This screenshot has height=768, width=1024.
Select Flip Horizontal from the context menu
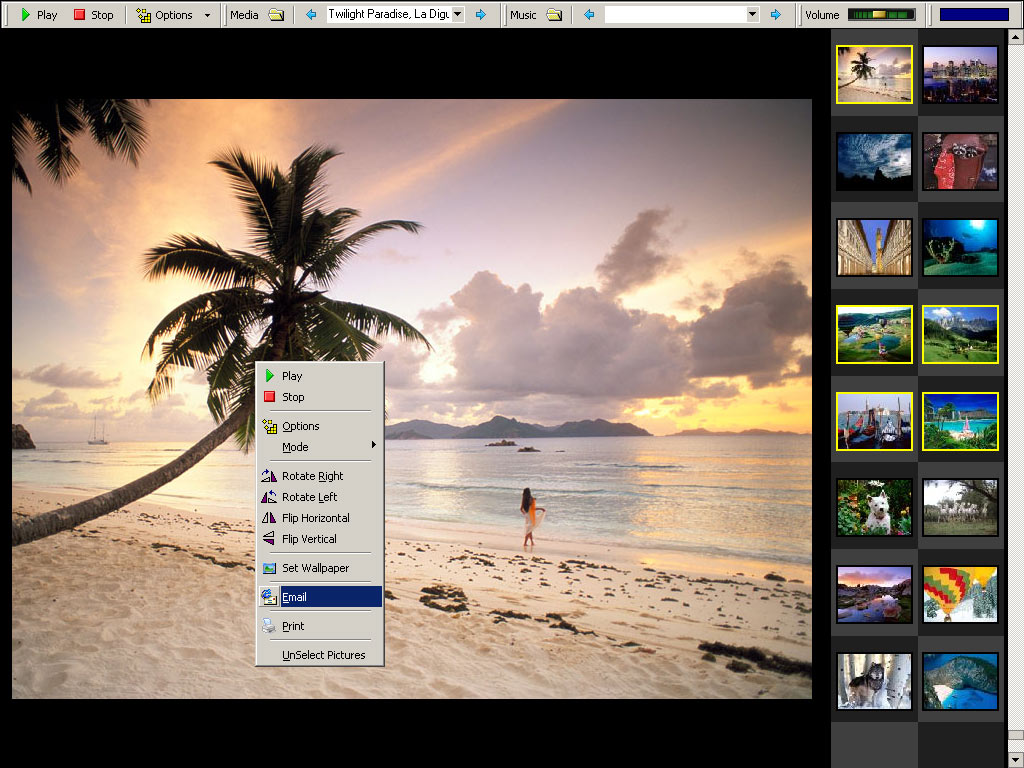tap(315, 518)
